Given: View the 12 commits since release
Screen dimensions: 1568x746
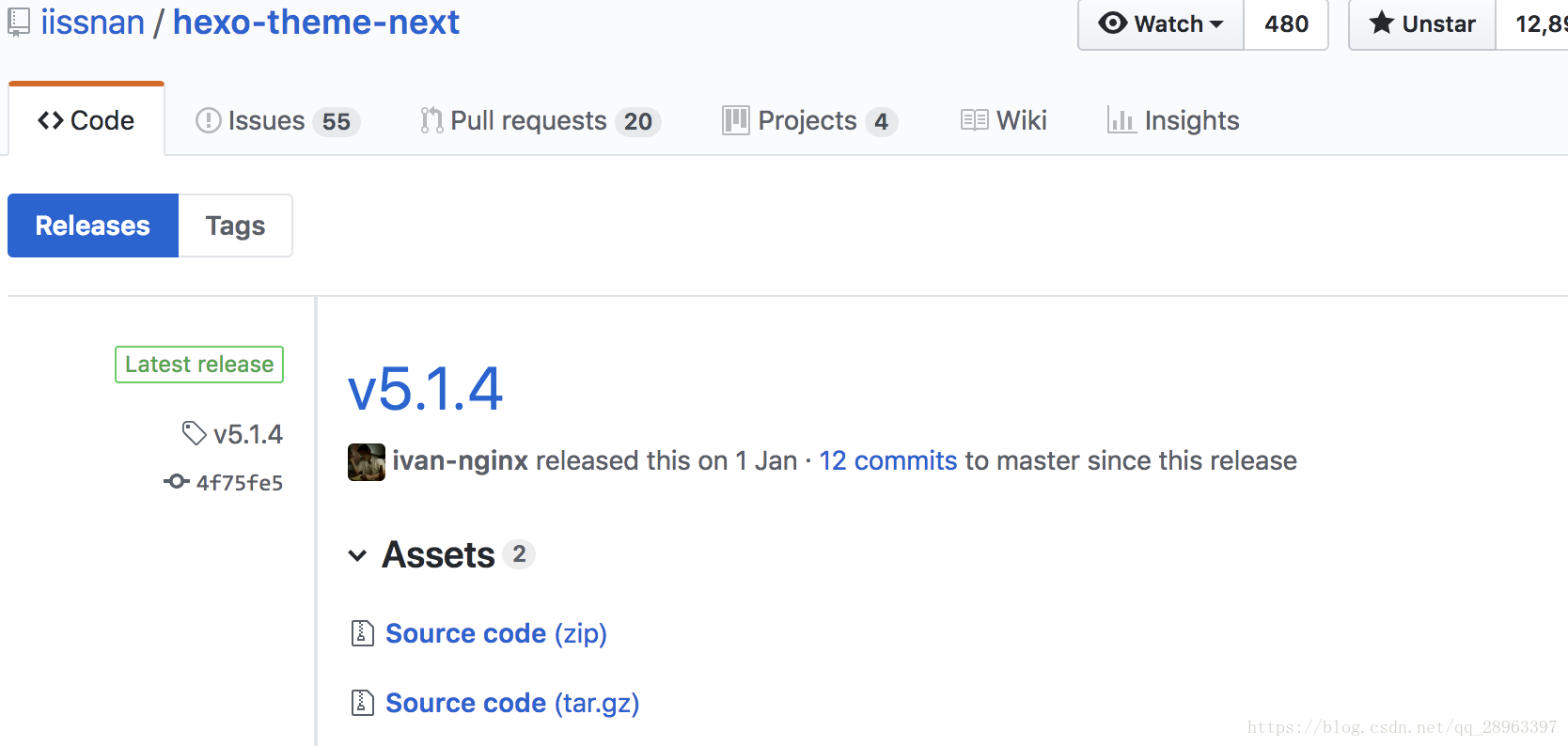Looking at the screenshot, I should tap(887, 460).
